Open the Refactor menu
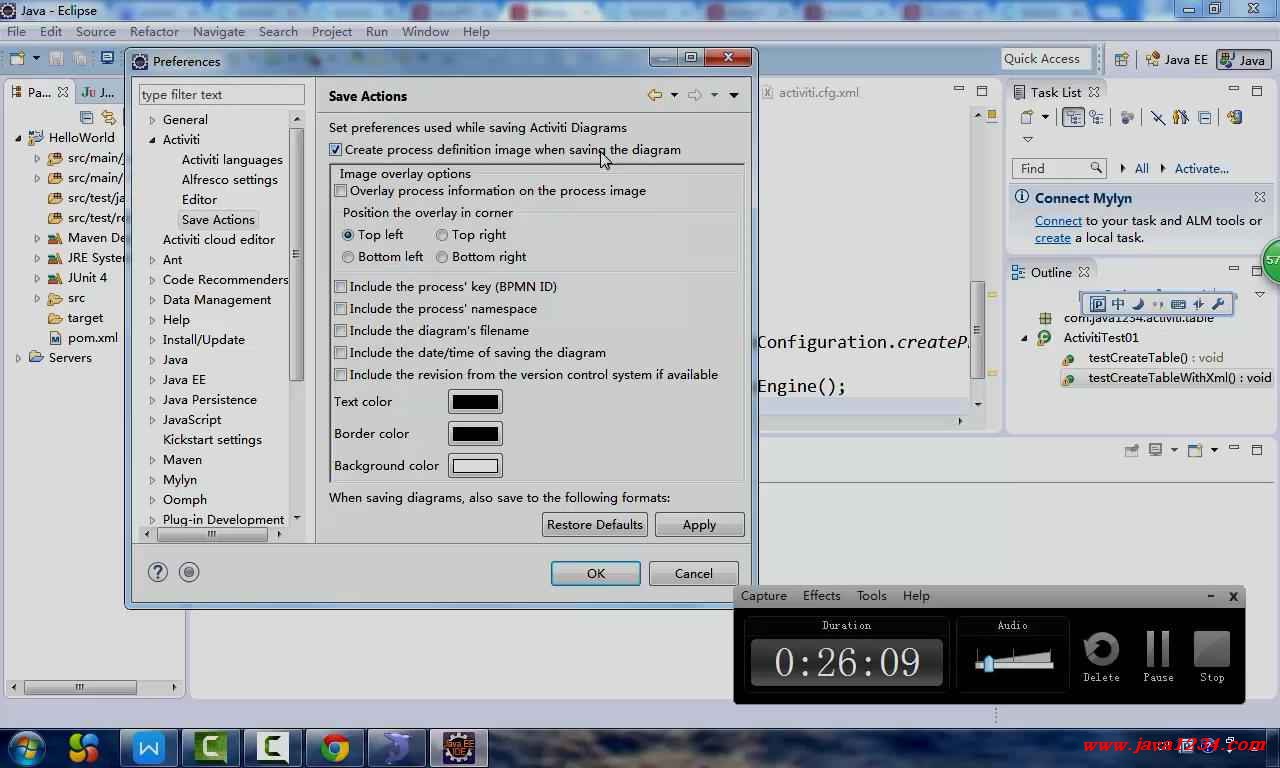1280x768 pixels. click(154, 32)
